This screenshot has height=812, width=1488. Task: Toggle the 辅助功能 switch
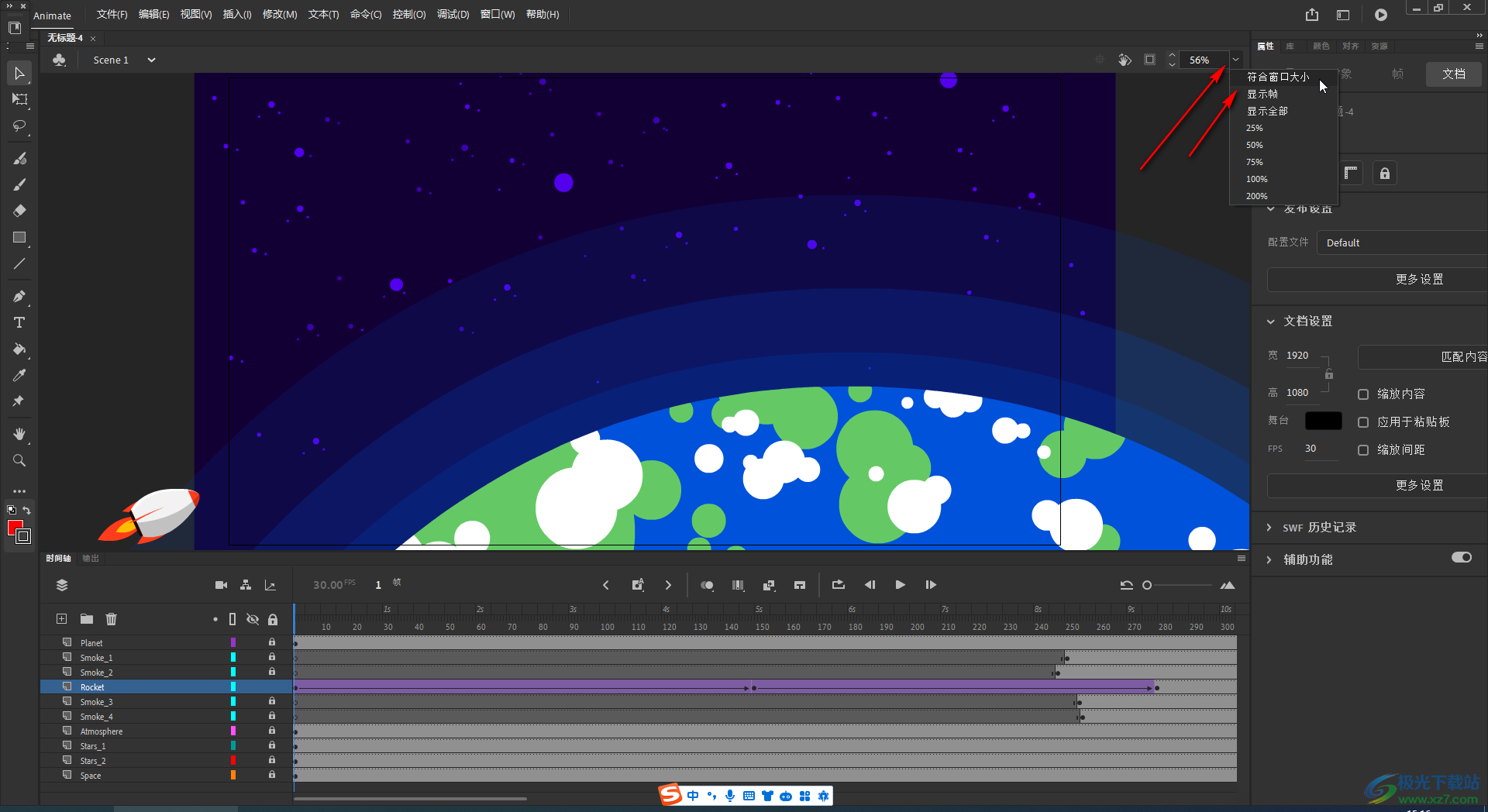[x=1462, y=558]
